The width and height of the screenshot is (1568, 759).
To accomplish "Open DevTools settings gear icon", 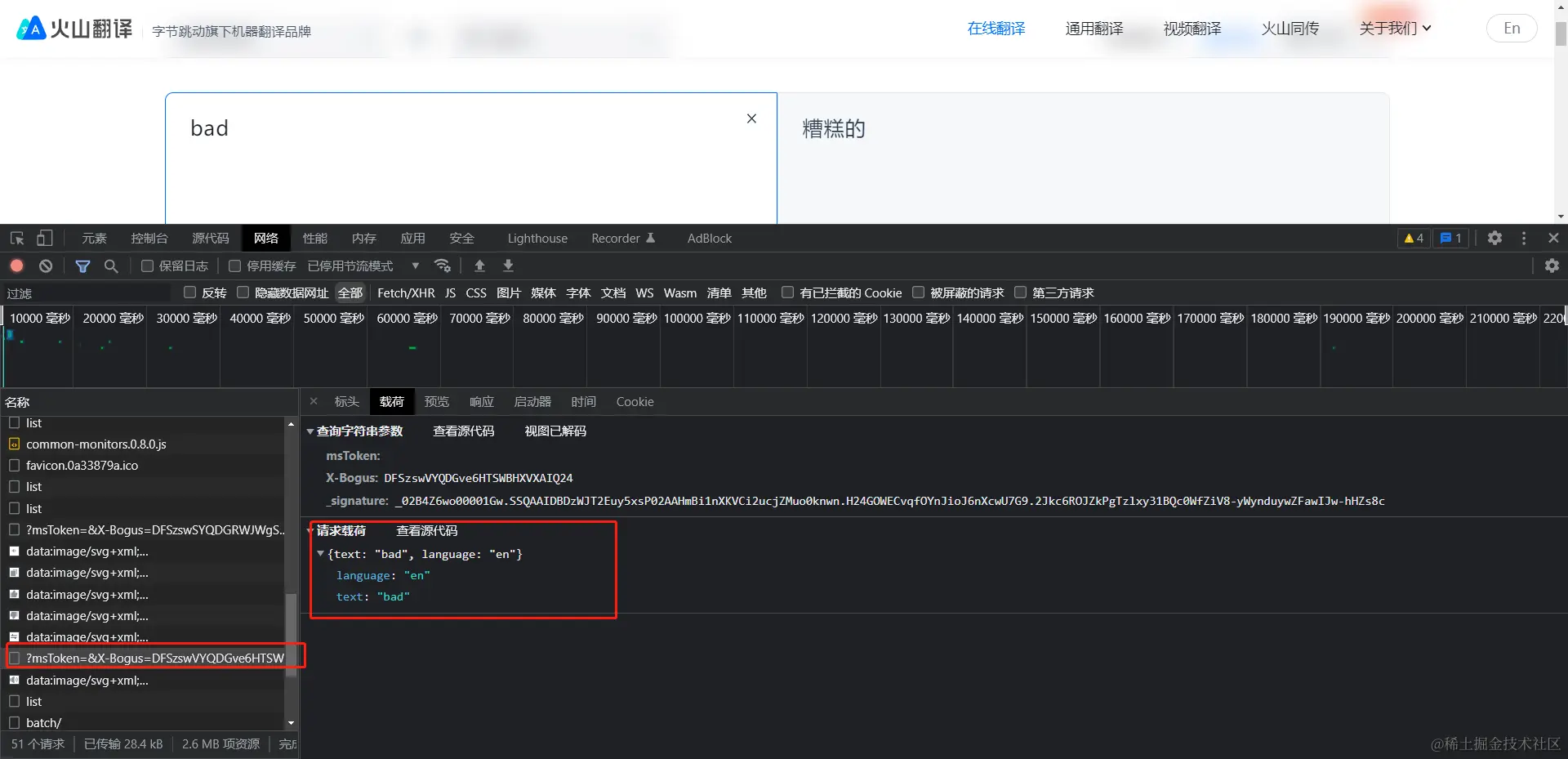I will point(1494,239).
